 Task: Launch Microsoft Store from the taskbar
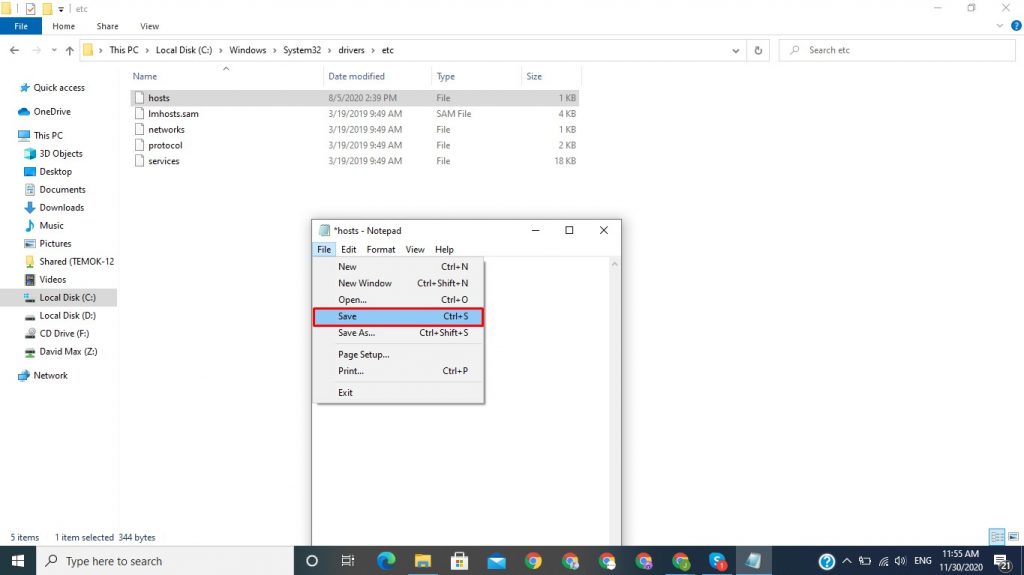click(459, 561)
